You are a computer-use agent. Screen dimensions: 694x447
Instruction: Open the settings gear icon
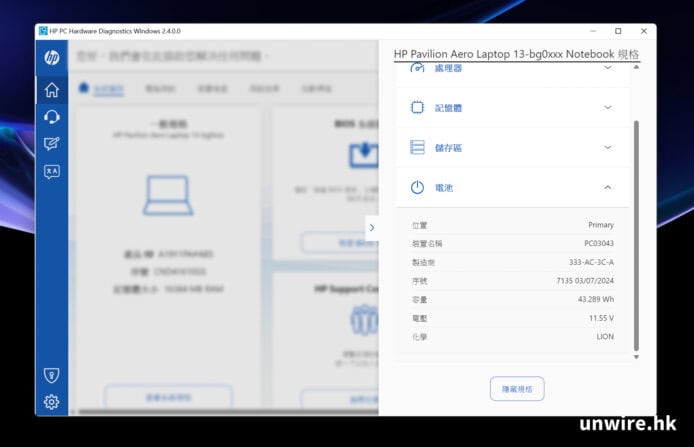tap(51, 402)
